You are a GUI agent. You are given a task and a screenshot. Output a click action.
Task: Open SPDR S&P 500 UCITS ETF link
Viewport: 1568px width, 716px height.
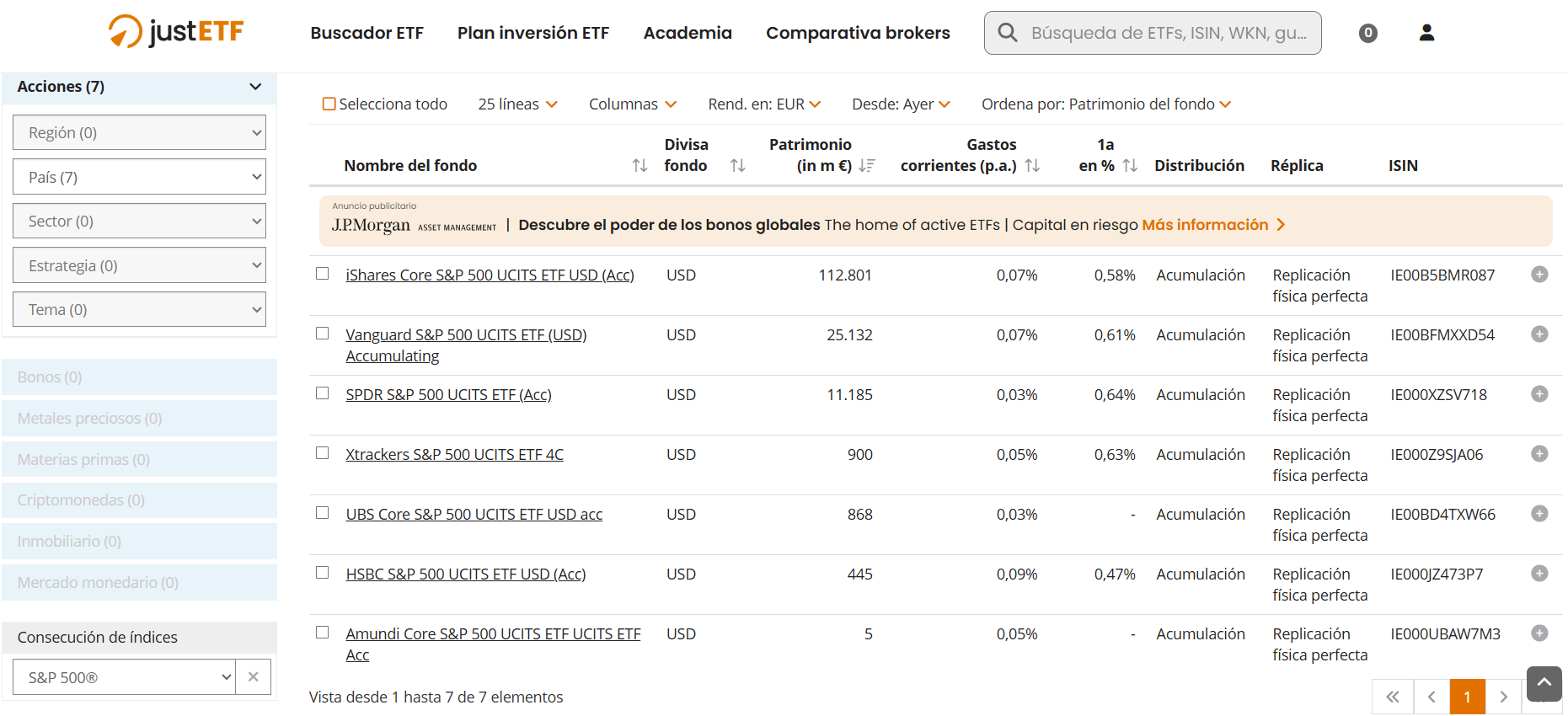click(448, 395)
